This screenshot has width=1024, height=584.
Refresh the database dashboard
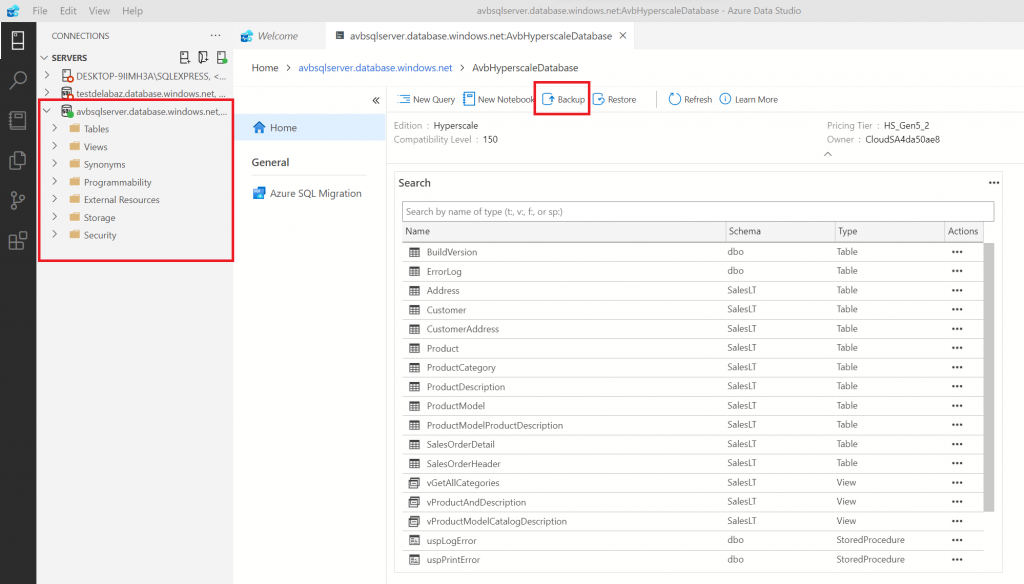coord(690,99)
